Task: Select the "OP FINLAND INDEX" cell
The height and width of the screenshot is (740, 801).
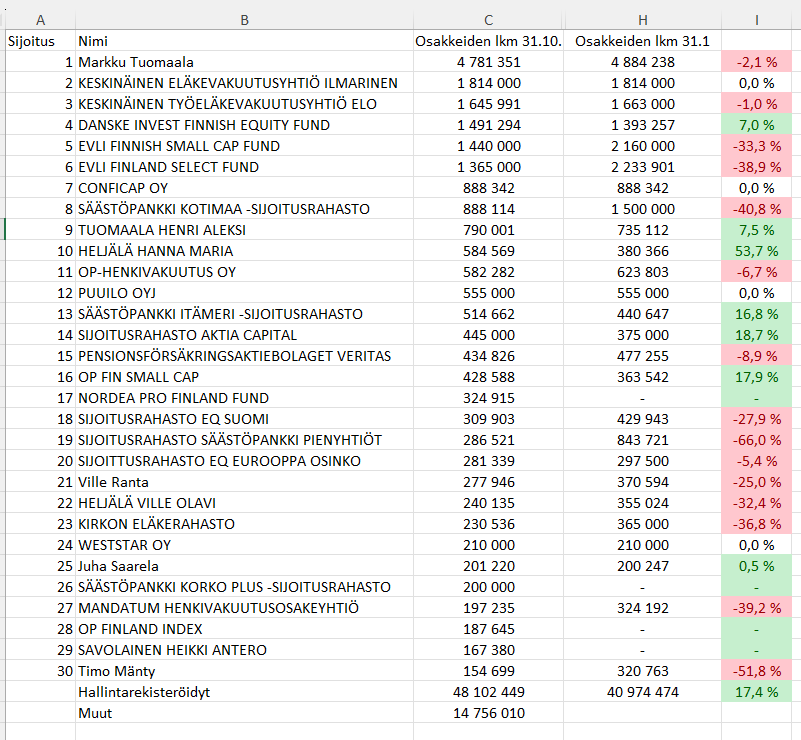Action: (244, 629)
